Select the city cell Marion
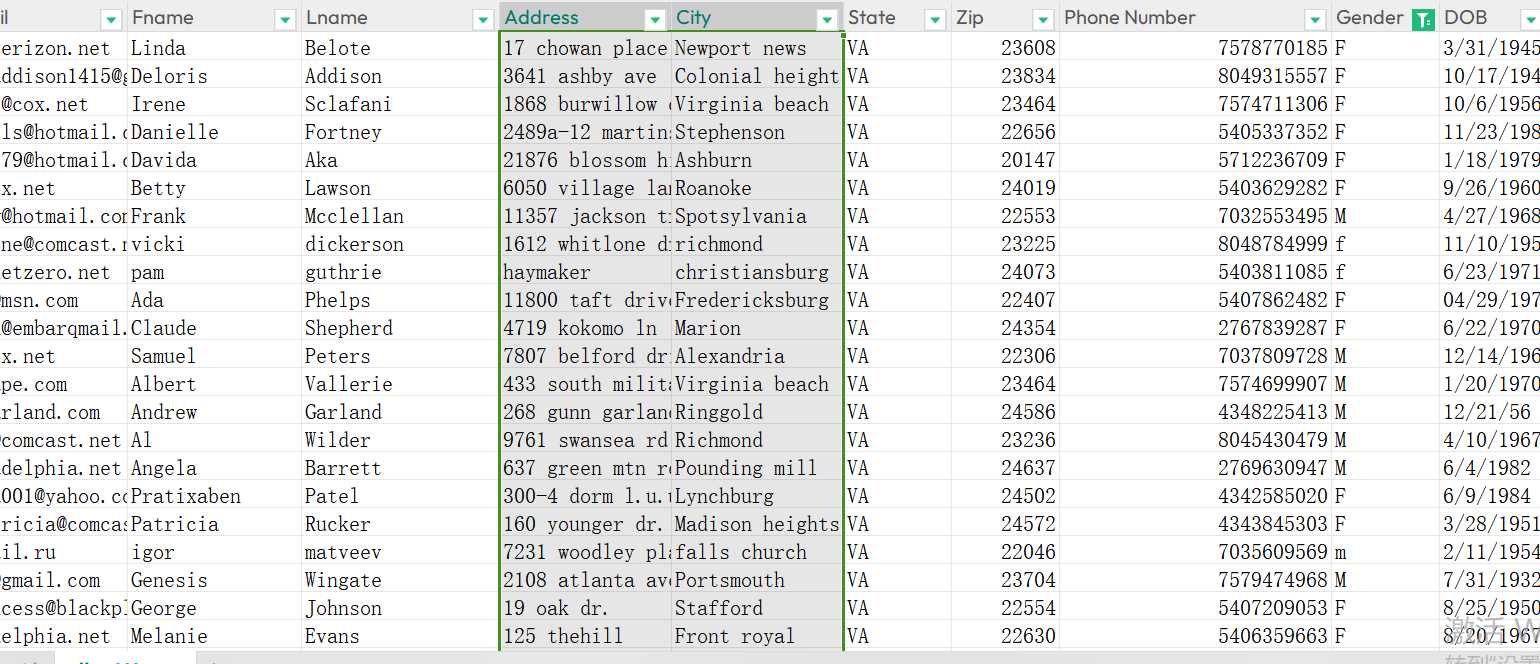The height and width of the screenshot is (664, 1540). click(x=757, y=328)
